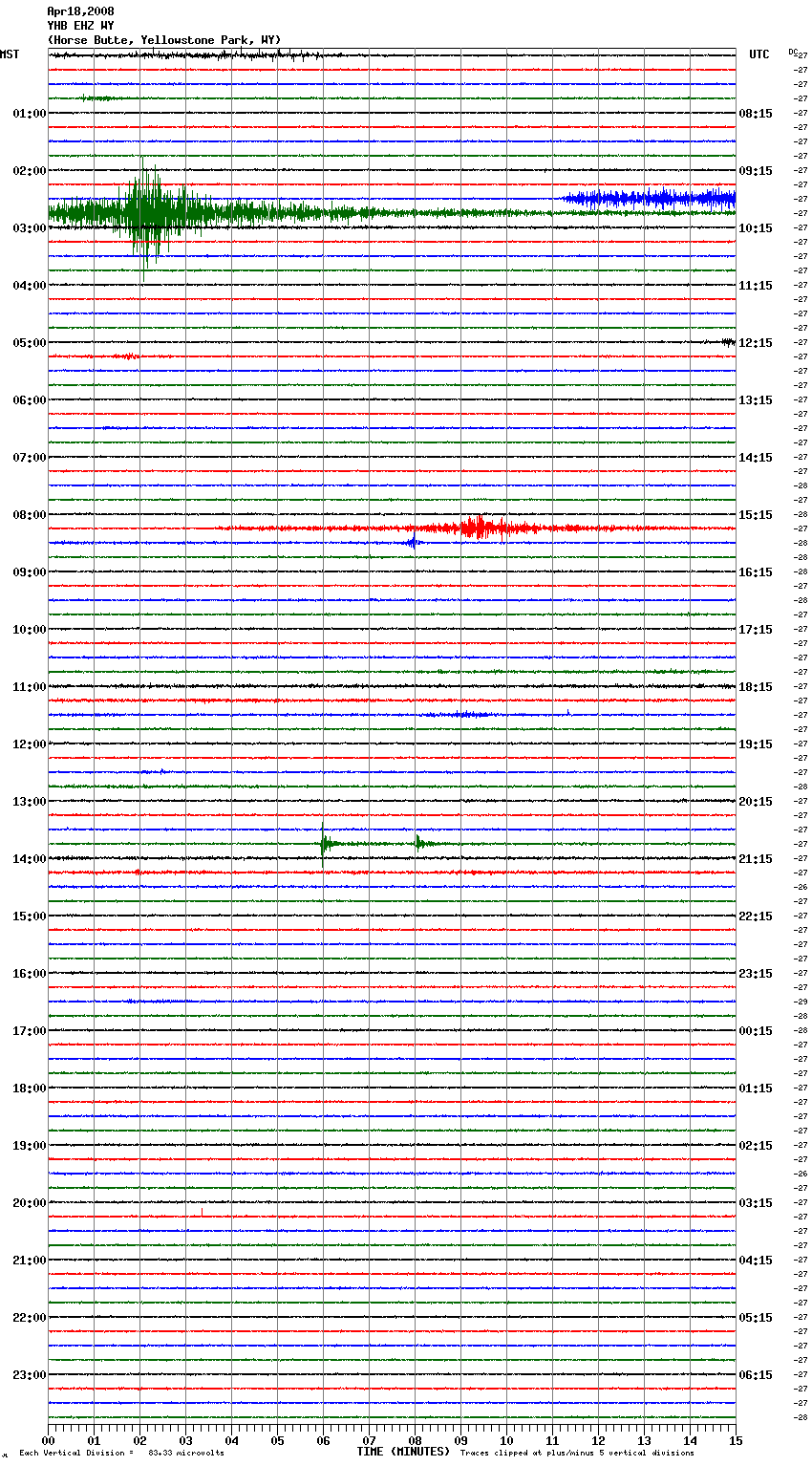812x1466 pixels.
Task: Click the Apr18,2008 date header
Action: [x=81, y=11]
